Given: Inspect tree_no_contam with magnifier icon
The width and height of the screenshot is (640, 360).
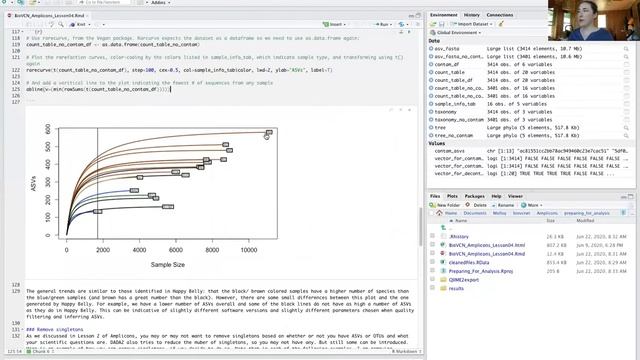Looking at the screenshot, I should pyautogui.click(x=626, y=136).
